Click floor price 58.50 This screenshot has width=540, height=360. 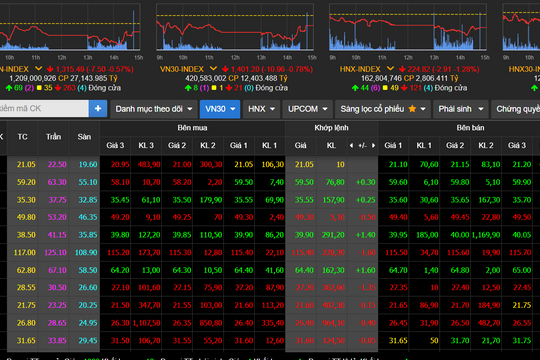pos(88,270)
